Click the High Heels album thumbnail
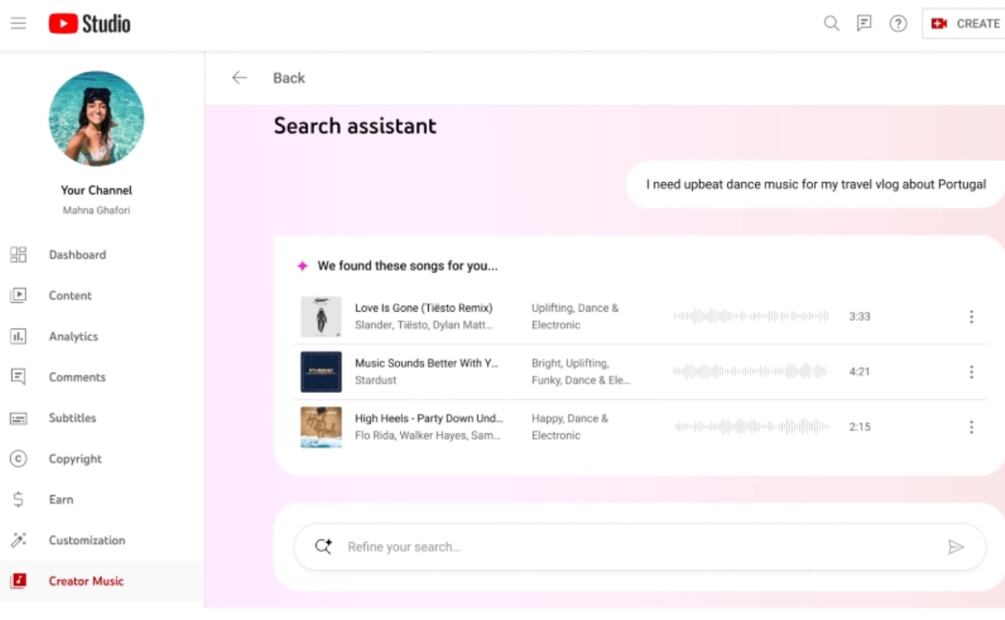This screenshot has width=1005, height=620. [321, 427]
